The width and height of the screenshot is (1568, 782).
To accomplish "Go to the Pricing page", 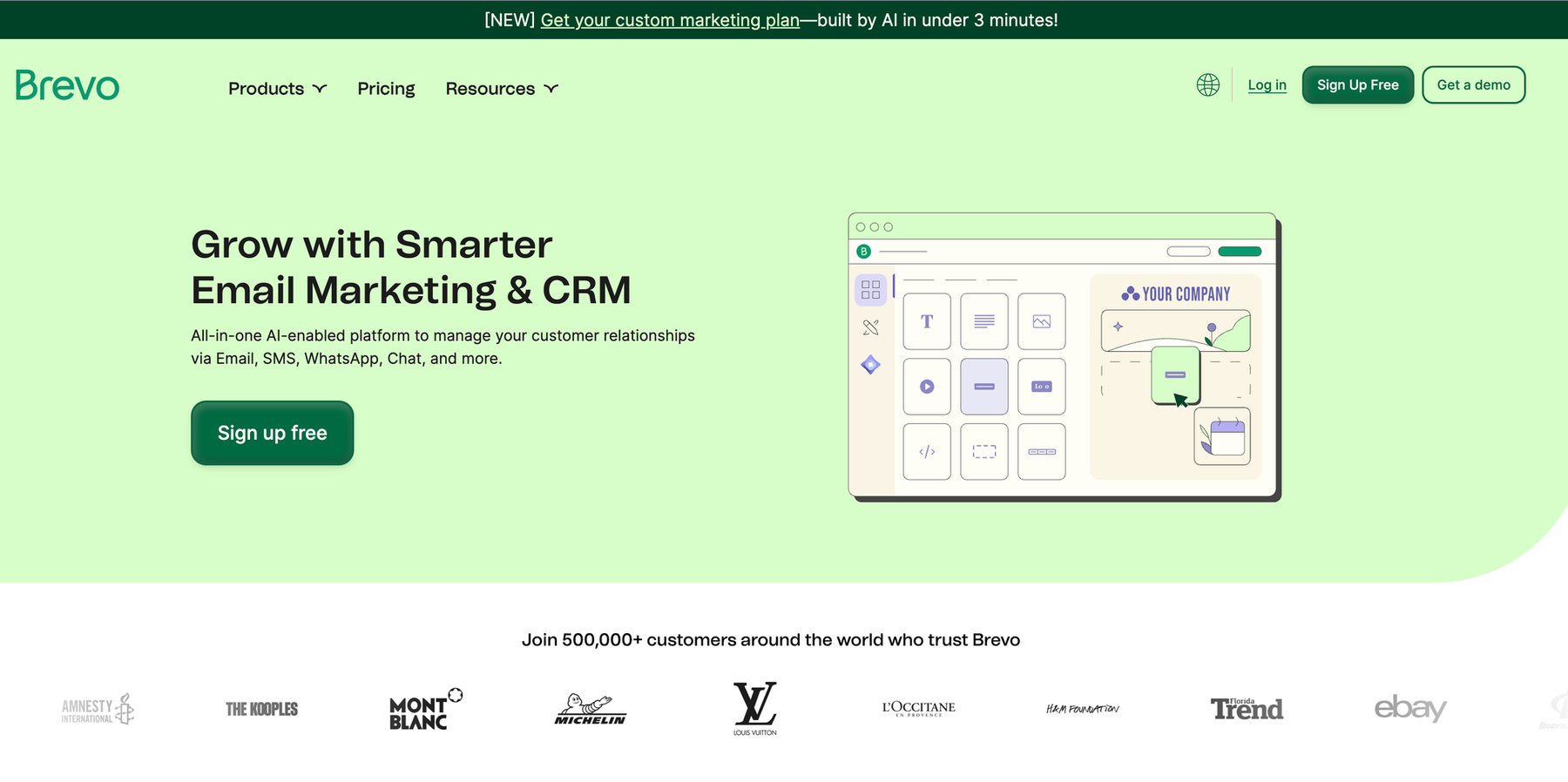I will tap(386, 89).
